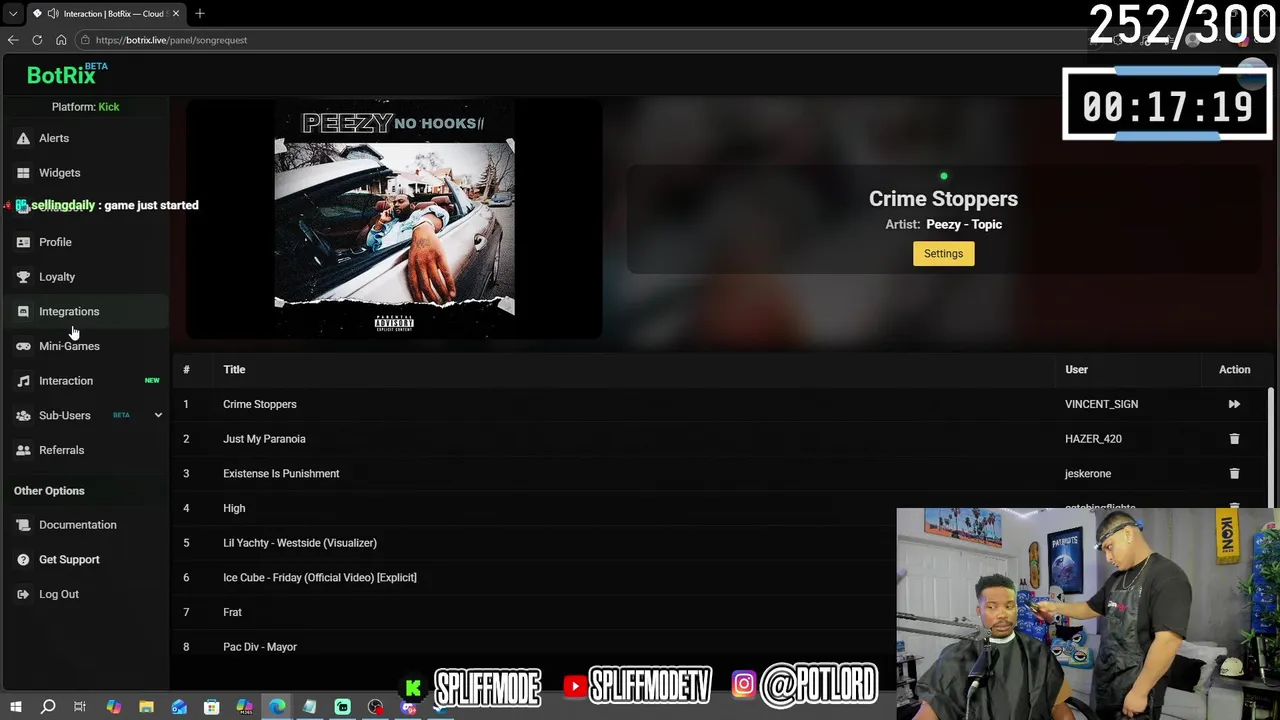Viewport: 1280px width, 720px height.
Task: Click the Microsoft Edge taskbar icon
Action: click(x=277, y=707)
